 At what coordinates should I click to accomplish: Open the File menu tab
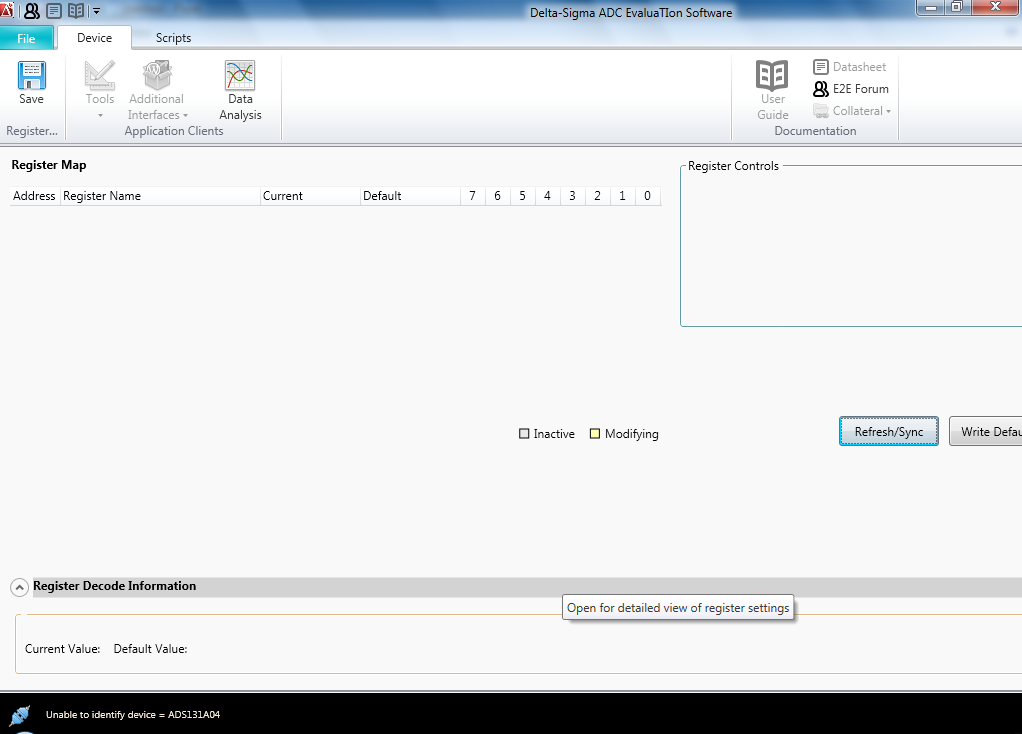point(26,38)
